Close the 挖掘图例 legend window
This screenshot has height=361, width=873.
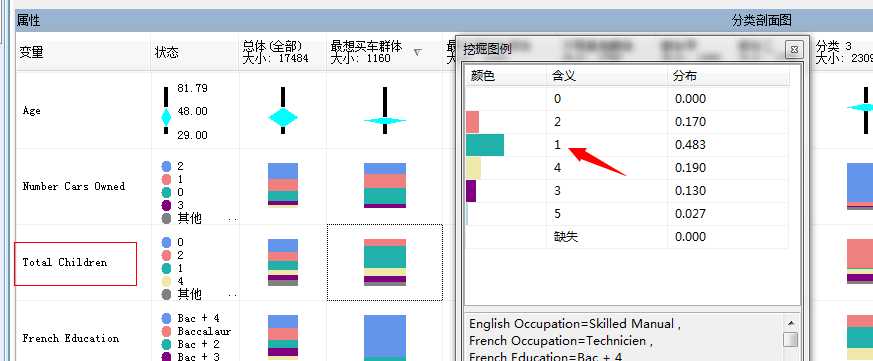(794, 50)
